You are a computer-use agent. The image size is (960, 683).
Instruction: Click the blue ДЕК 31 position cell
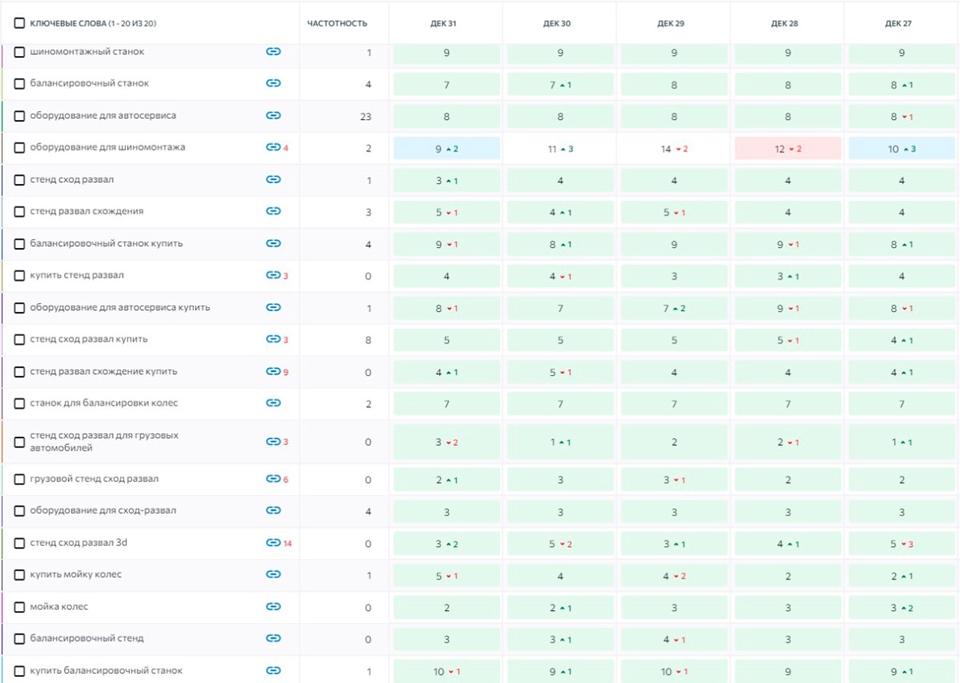point(446,148)
